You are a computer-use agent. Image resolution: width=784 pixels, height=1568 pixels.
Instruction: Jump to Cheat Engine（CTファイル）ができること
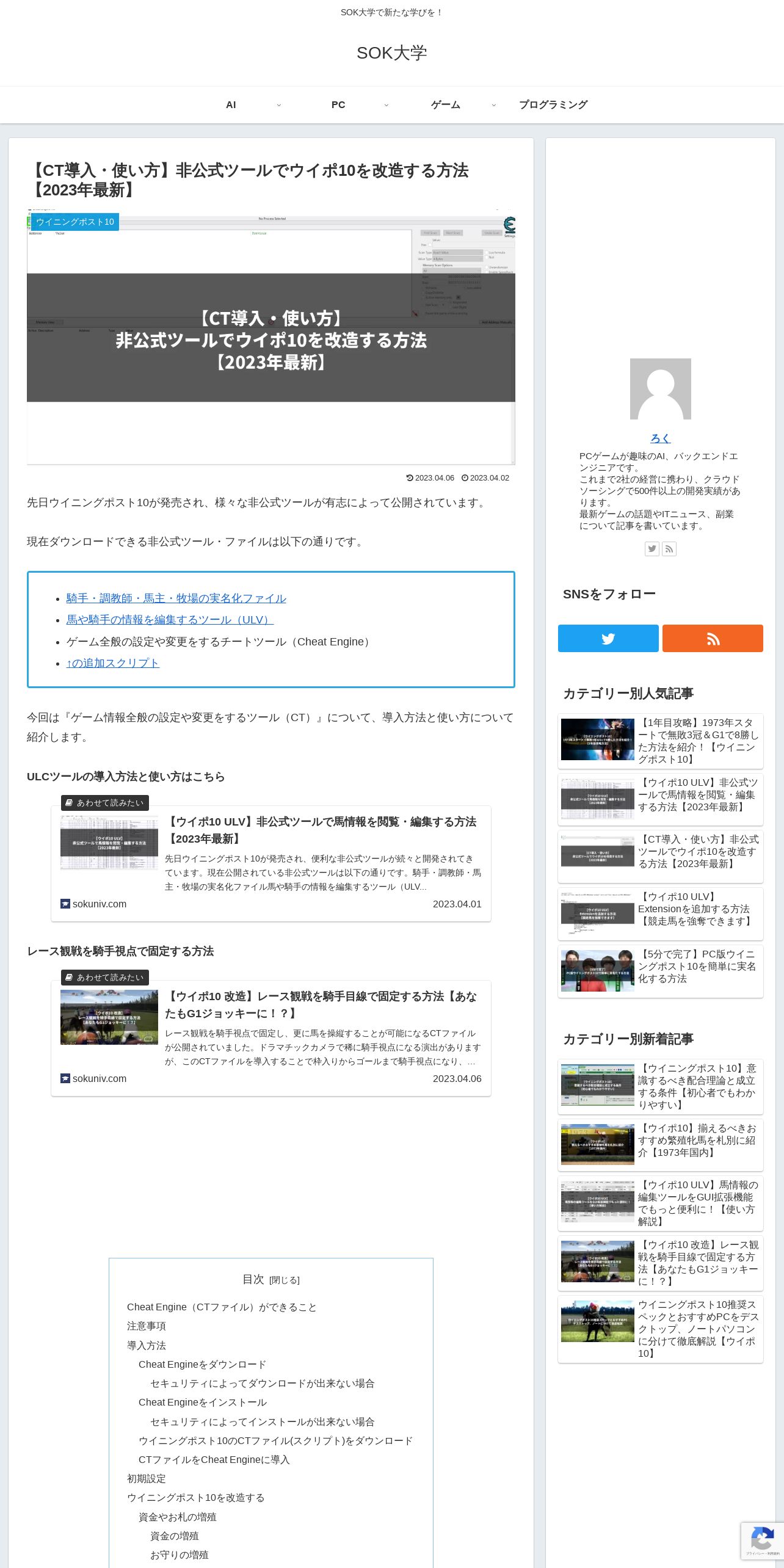[x=222, y=1307]
